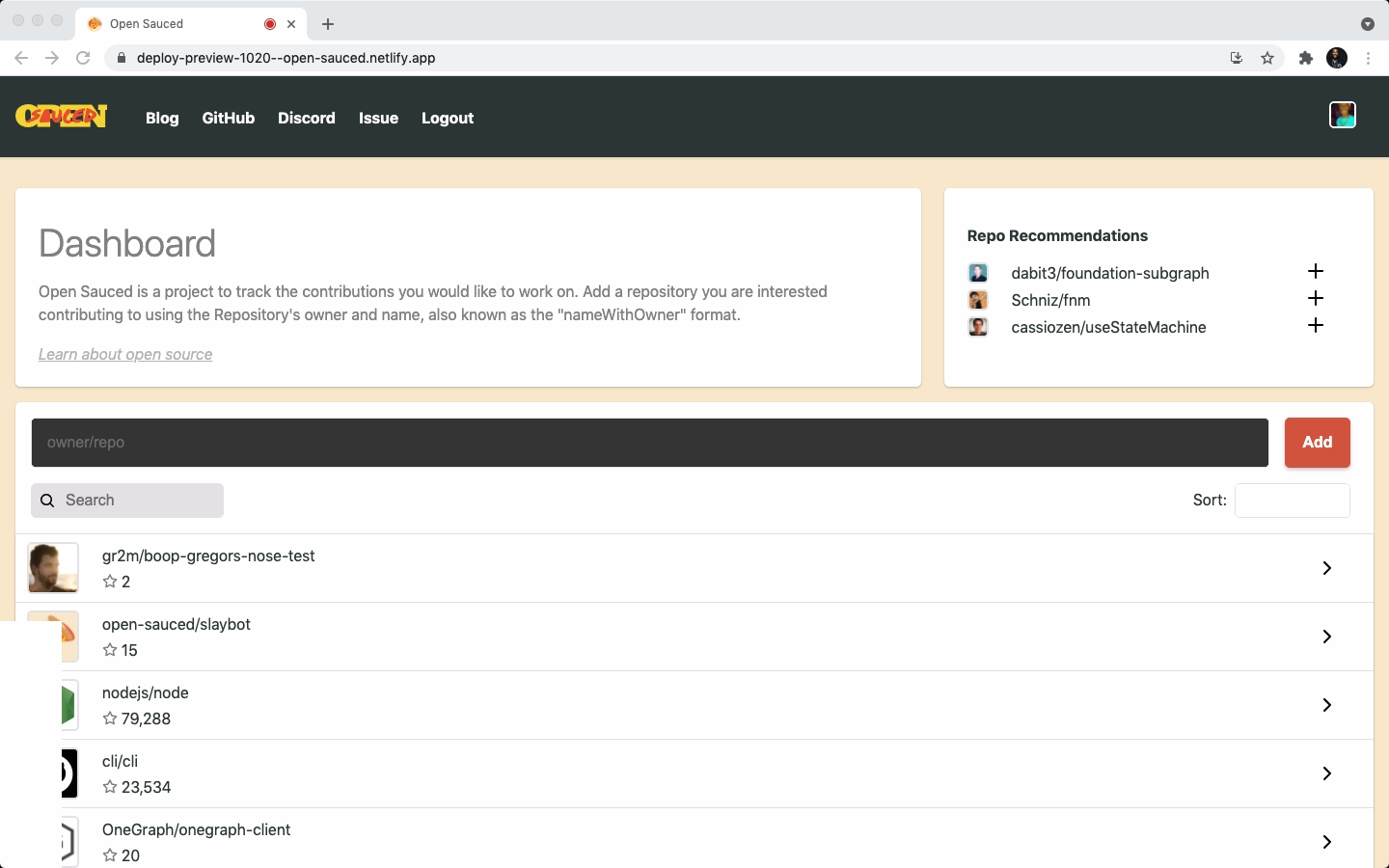The width and height of the screenshot is (1389, 868).
Task: Open a new browser tab
Action: 328,23
